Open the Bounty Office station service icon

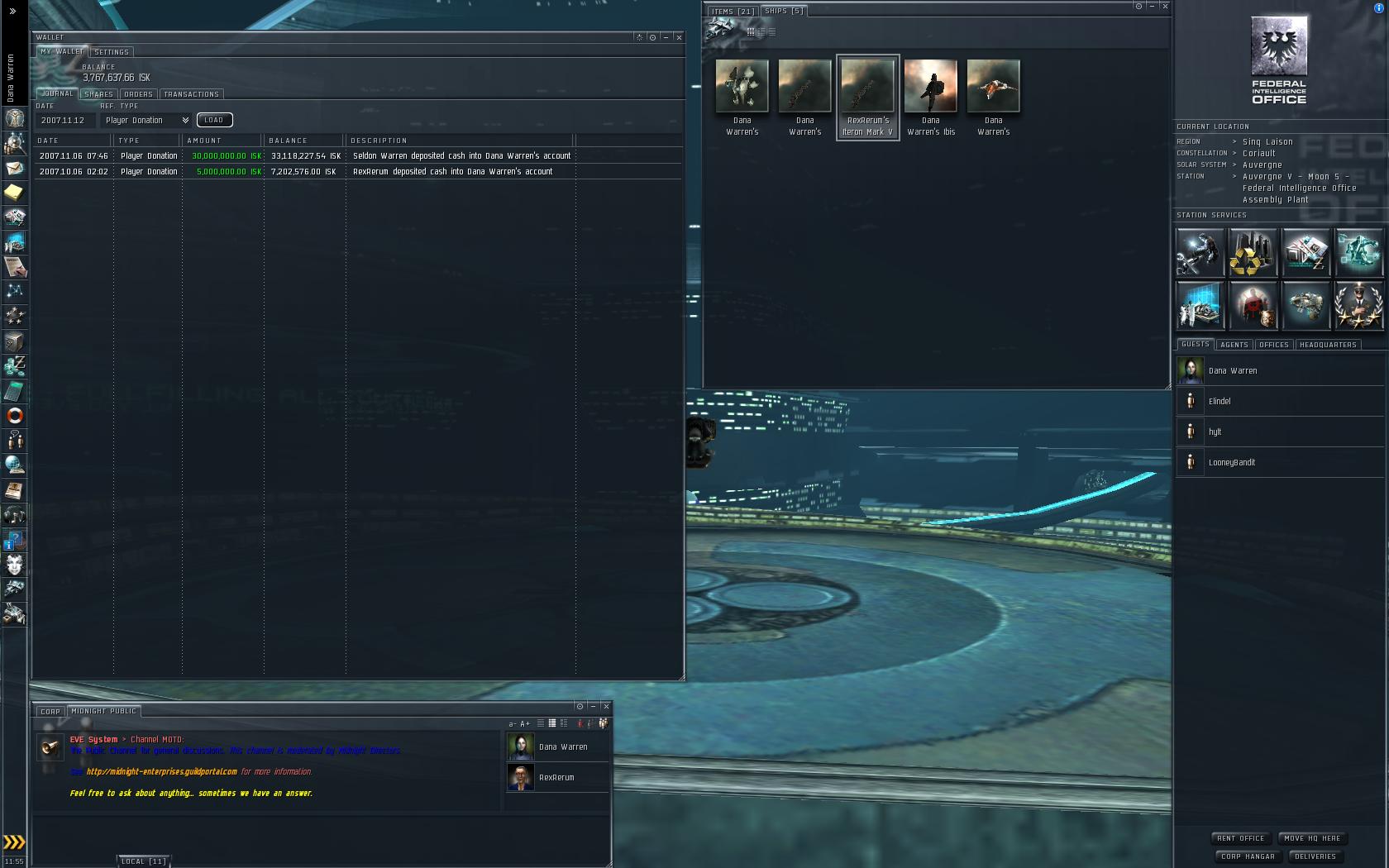tap(1253, 305)
